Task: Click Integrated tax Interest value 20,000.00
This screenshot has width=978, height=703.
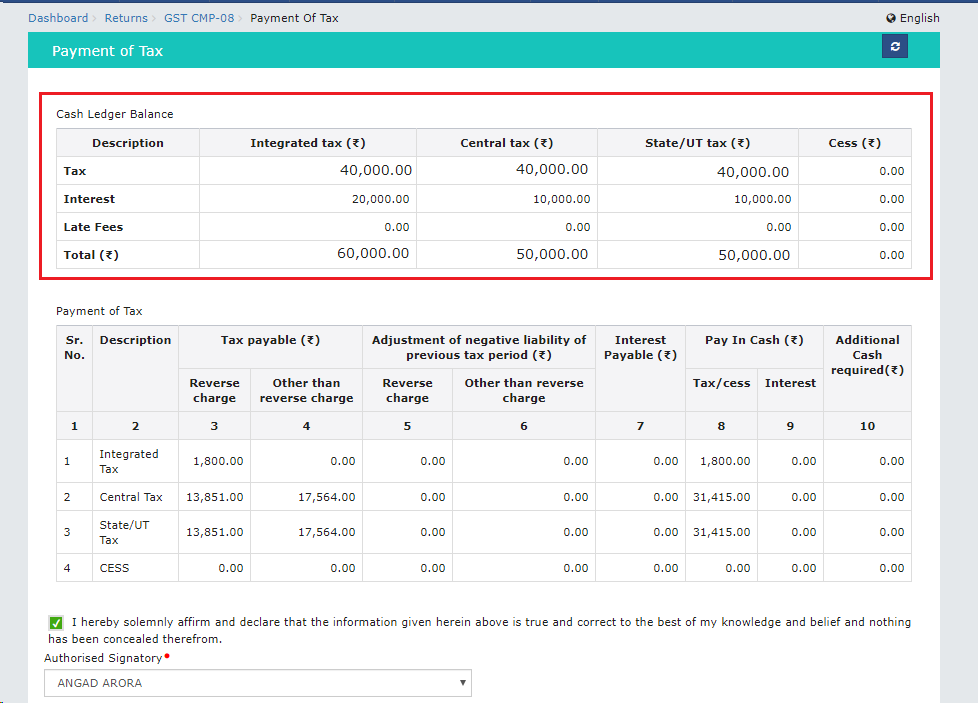Action: coord(380,199)
